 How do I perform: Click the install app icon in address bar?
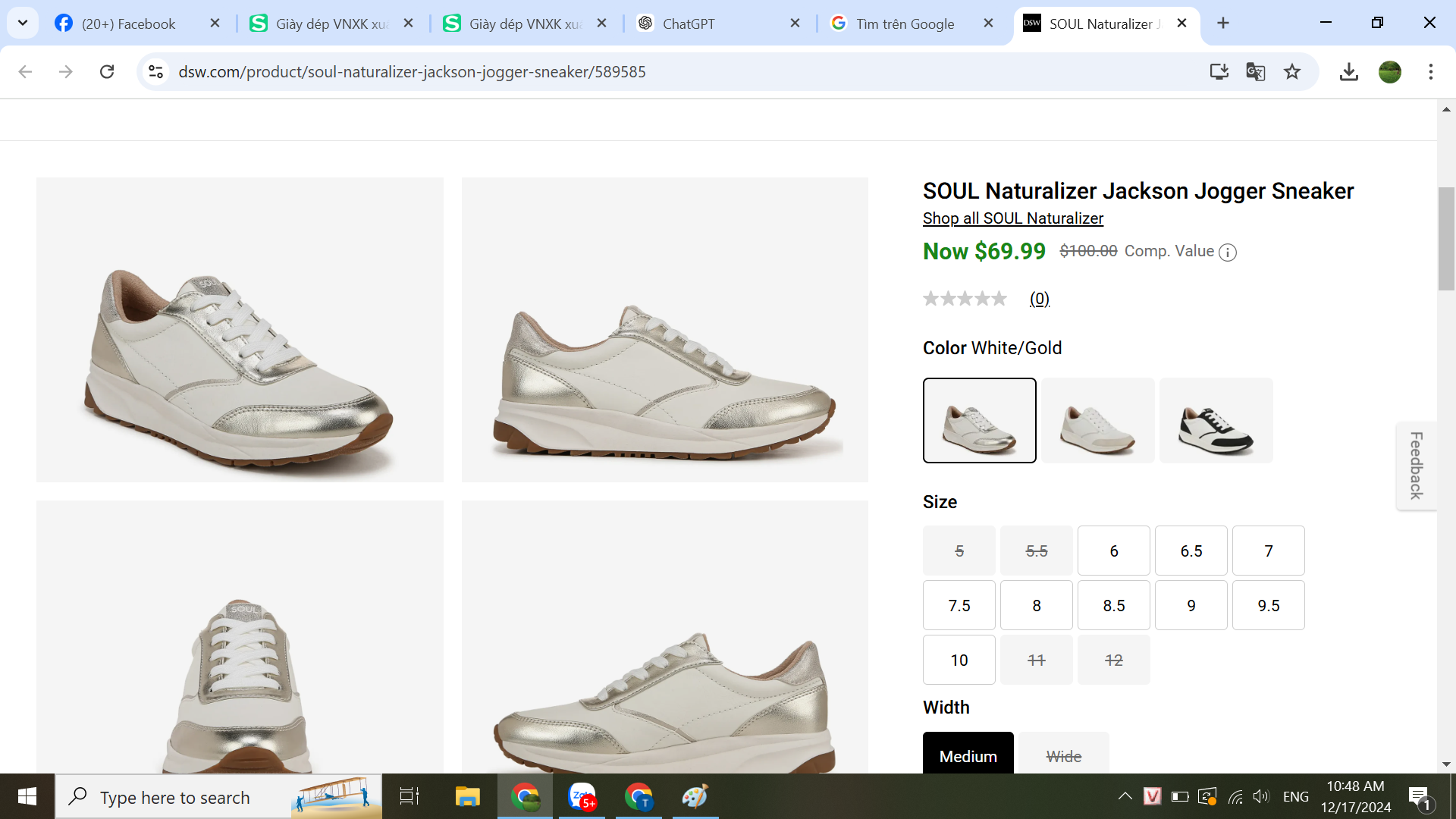pyautogui.click(x=1219, y=72)
